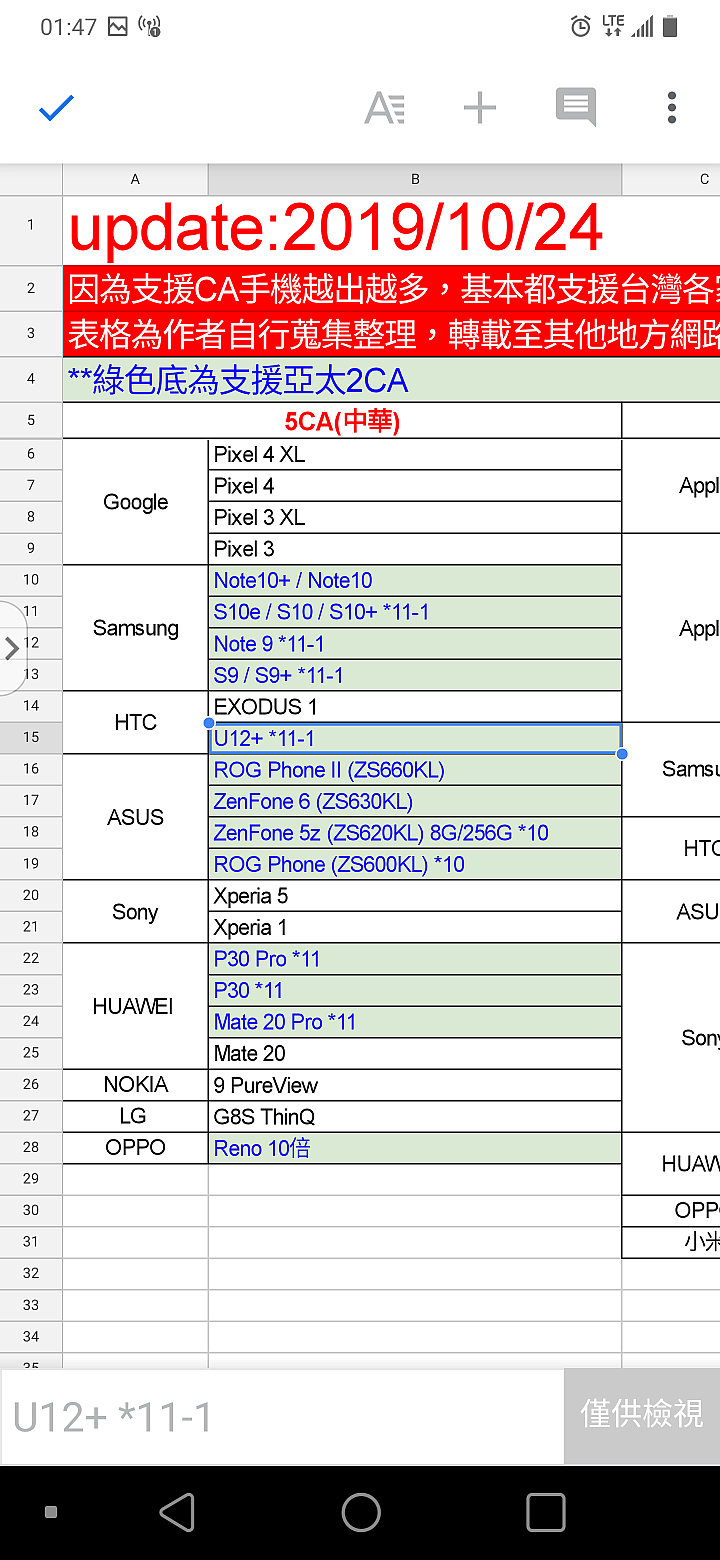
Task: Open the three-dot overflow menu
Action: [672, 108]
